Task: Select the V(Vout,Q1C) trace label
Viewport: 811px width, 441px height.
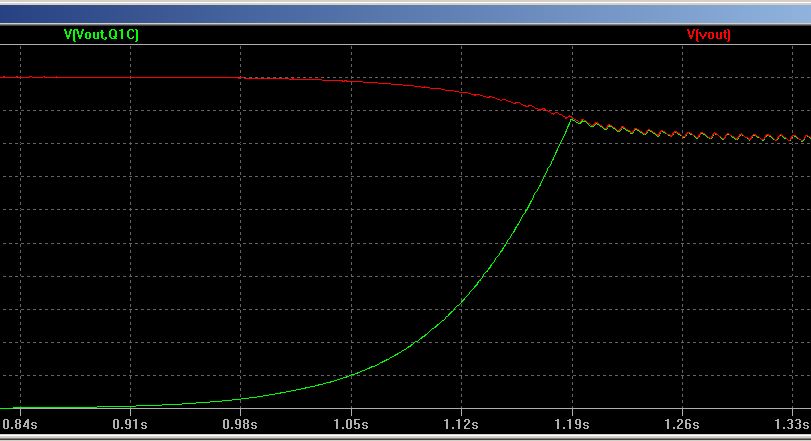Action: [101, 35]
